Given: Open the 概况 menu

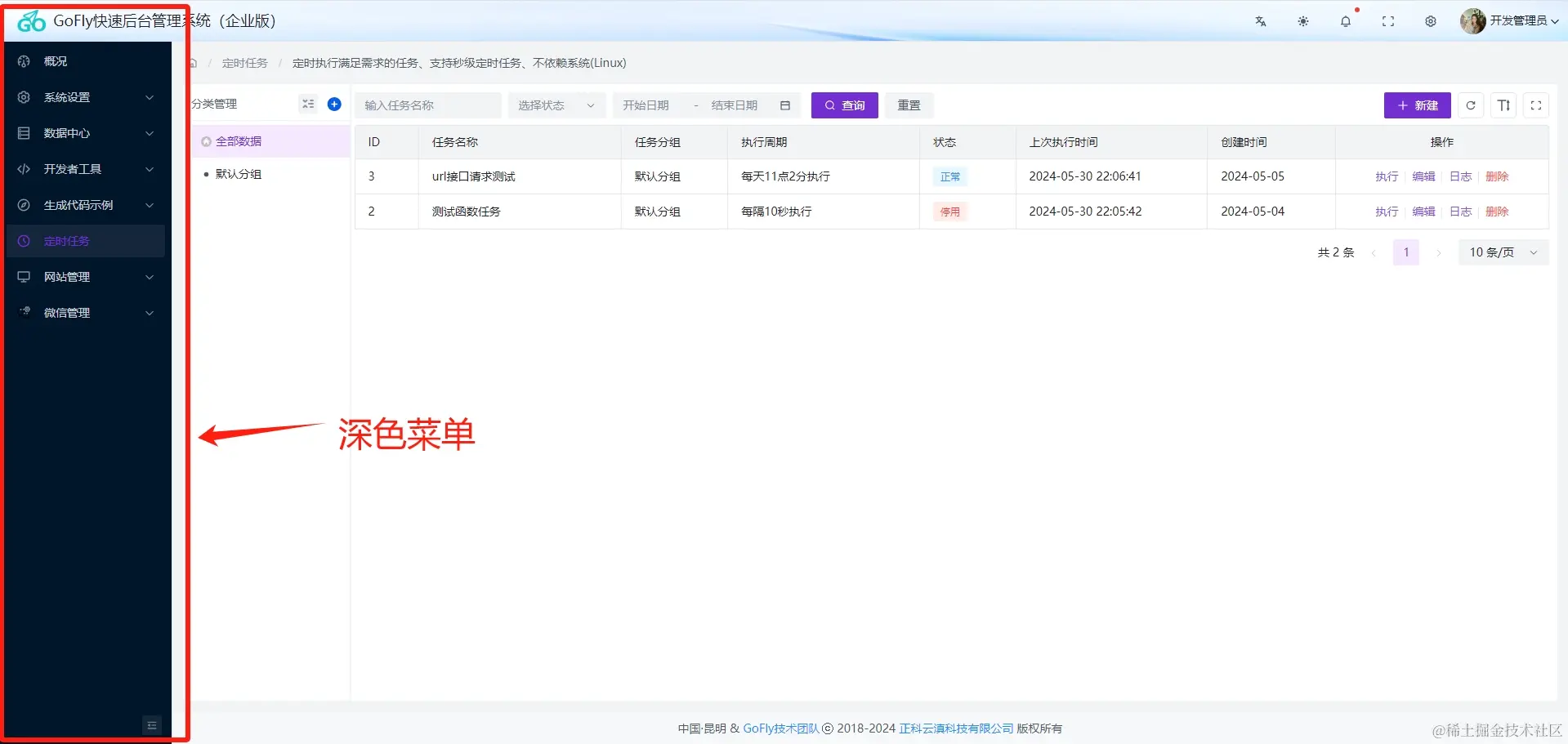Looking at the screenshot, I should click(x=86, y=61).
